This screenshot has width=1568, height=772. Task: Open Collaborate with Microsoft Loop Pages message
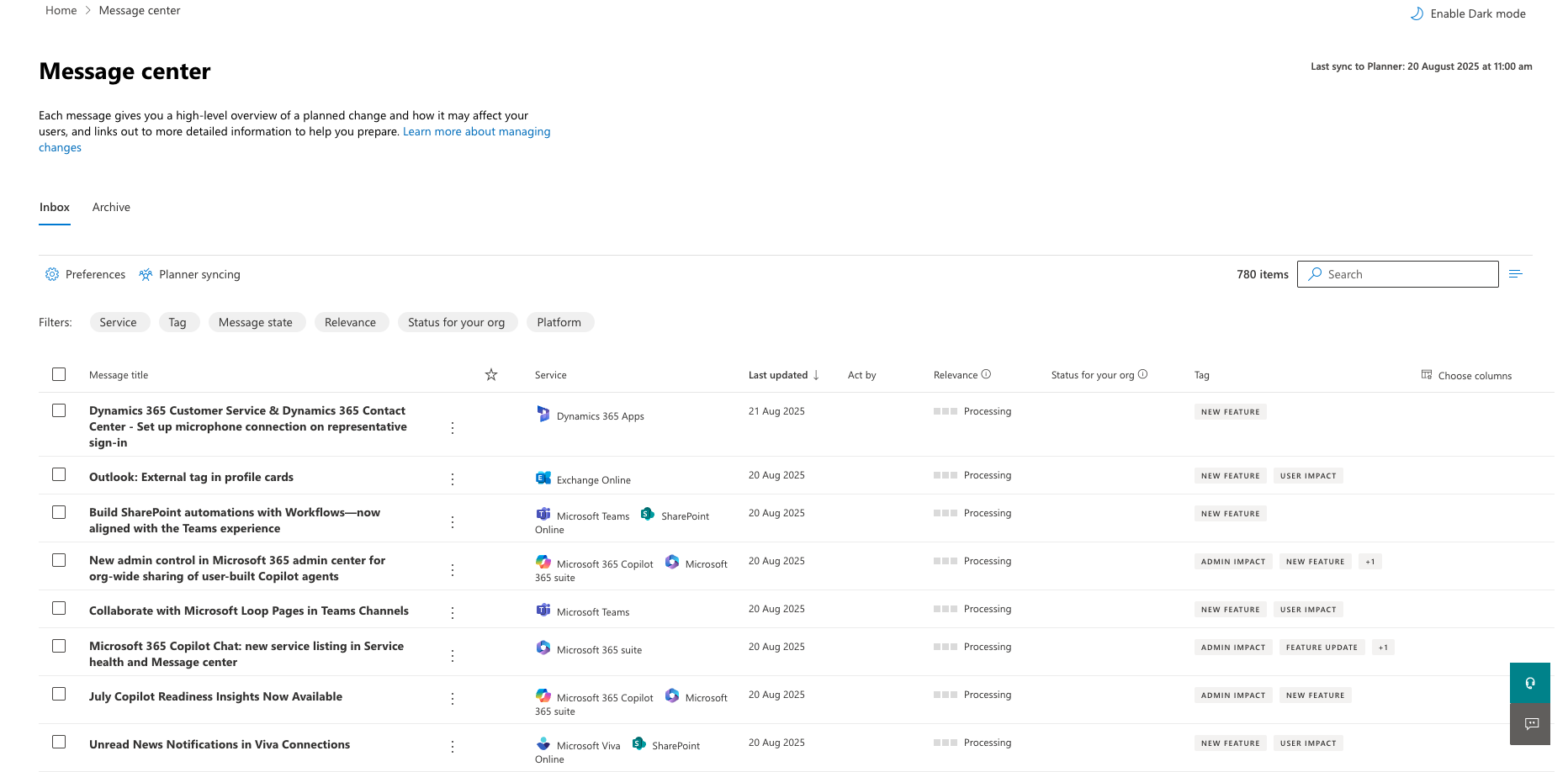coord(249,611)
